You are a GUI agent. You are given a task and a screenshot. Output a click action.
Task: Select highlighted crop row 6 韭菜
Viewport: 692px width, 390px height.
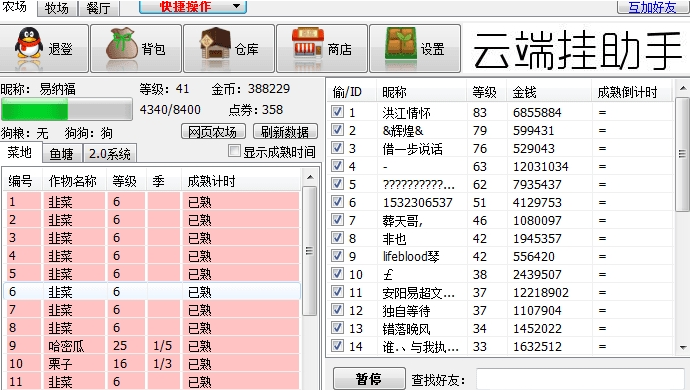[x=152, y=292]
